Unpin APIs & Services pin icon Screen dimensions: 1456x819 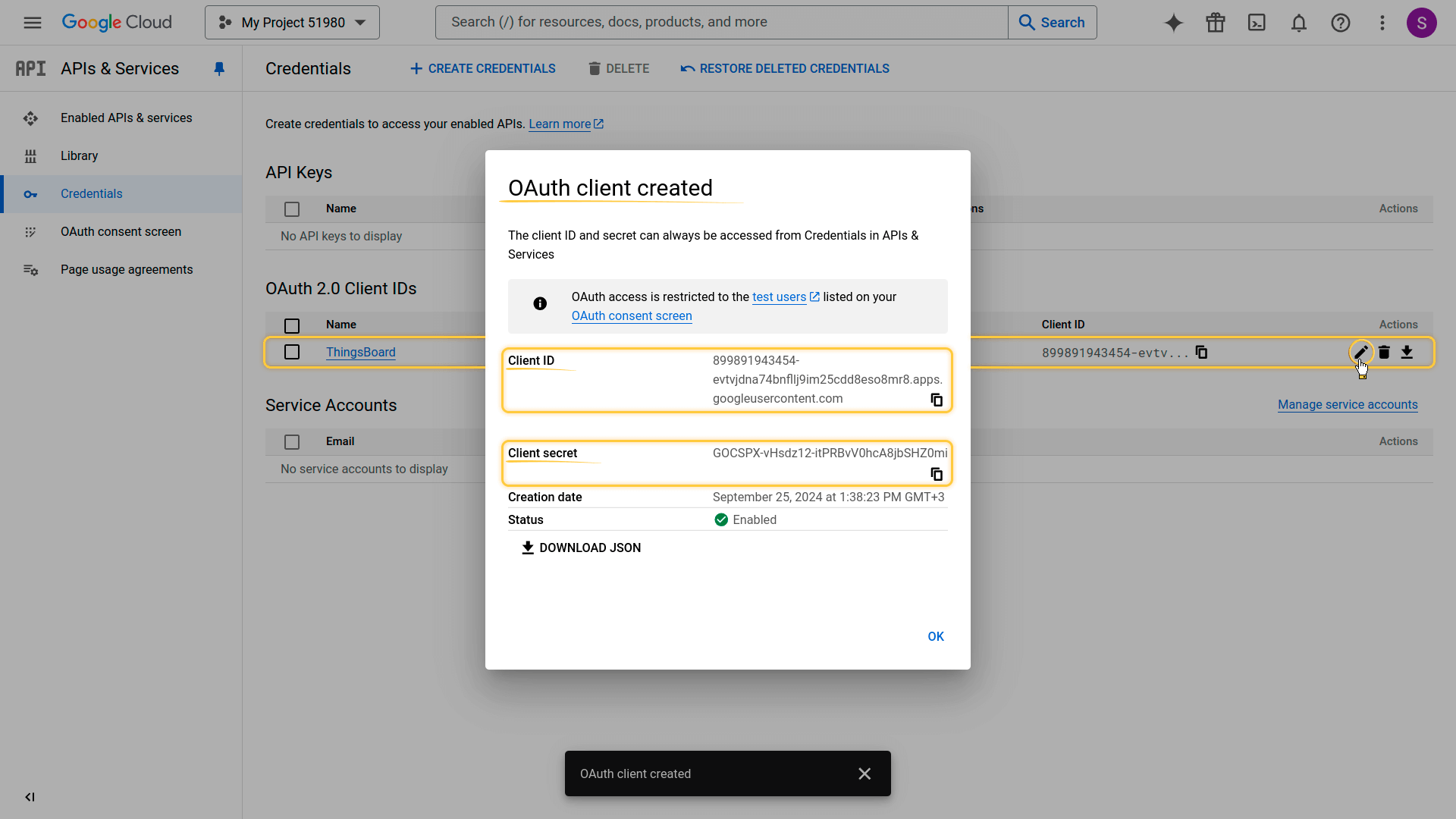[219, 69]
